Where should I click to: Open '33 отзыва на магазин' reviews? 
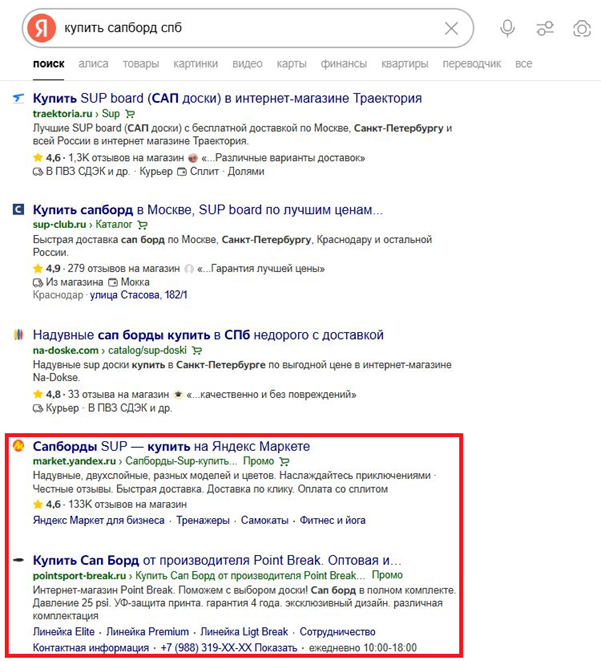(x=118, y=395)
